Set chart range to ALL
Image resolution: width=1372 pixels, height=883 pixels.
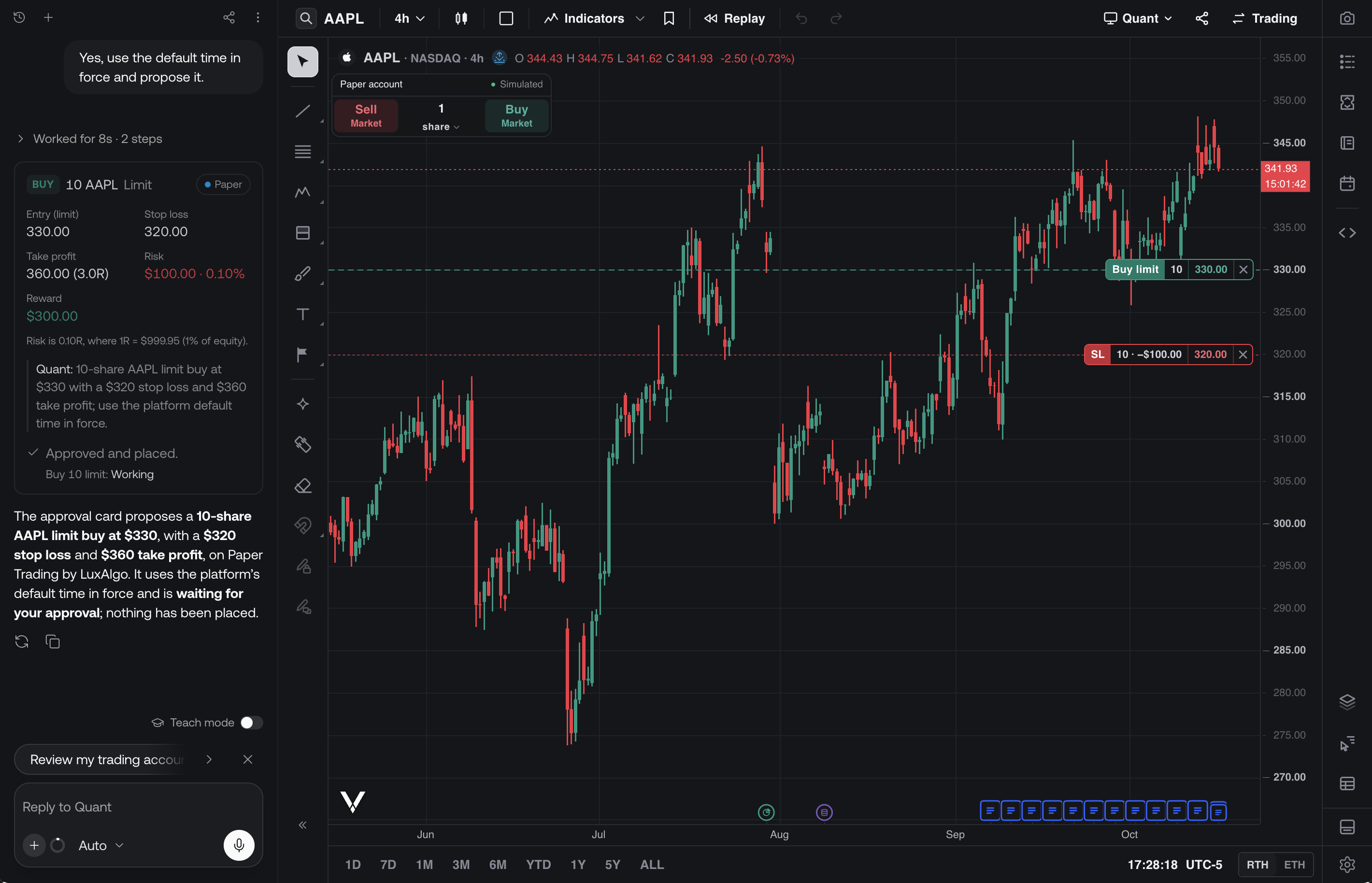pyautogui.click(x=651, y=865)
